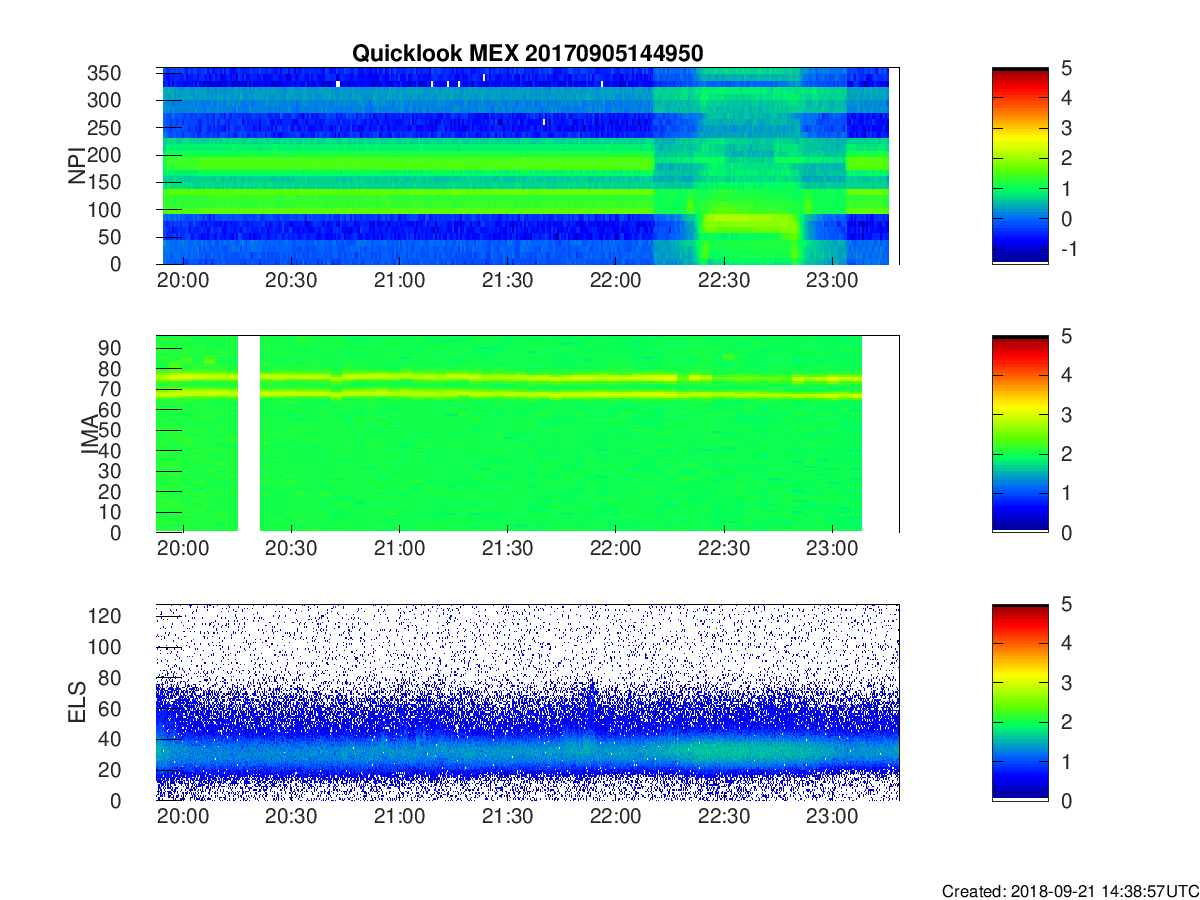Image resolution: width=1200 pixels, height=900 pixels.
Task: Click the ELS axis label
Action: [77, 702]
